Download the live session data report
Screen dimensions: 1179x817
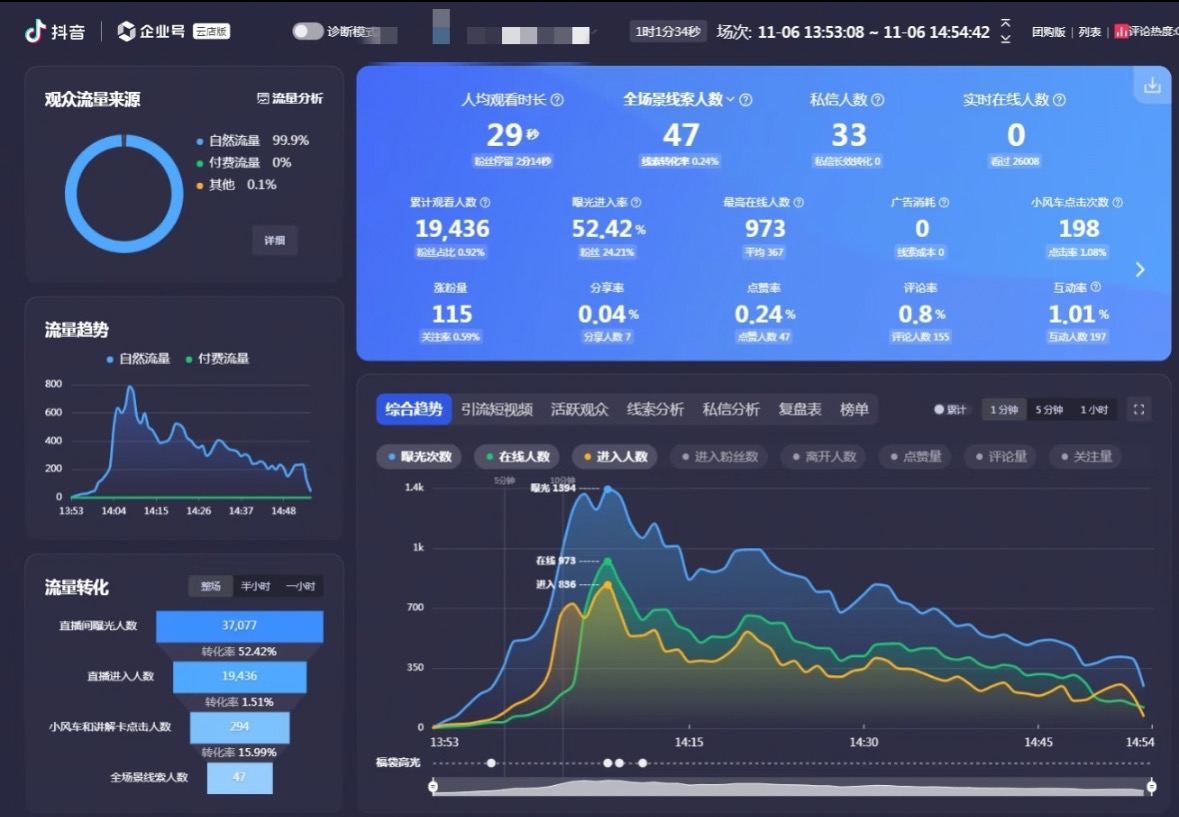click(x=1152, y=86)
